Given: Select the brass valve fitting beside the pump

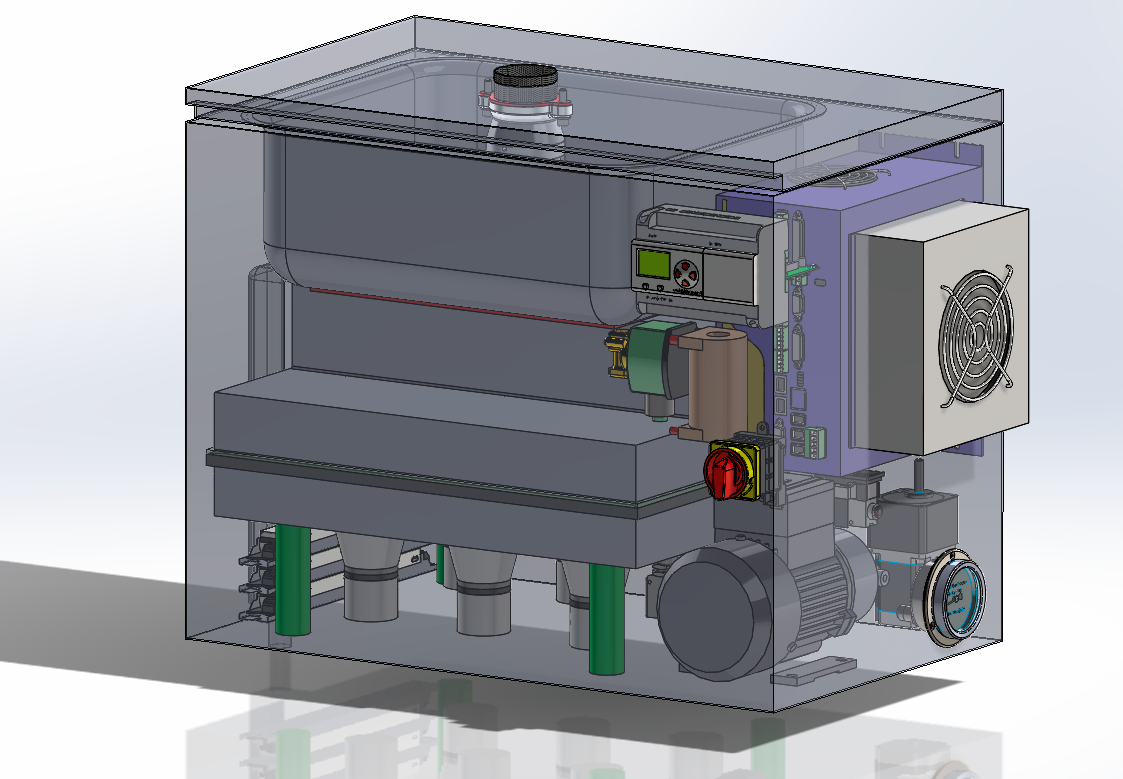Looking at the screenshot, I should coord(615,355).
